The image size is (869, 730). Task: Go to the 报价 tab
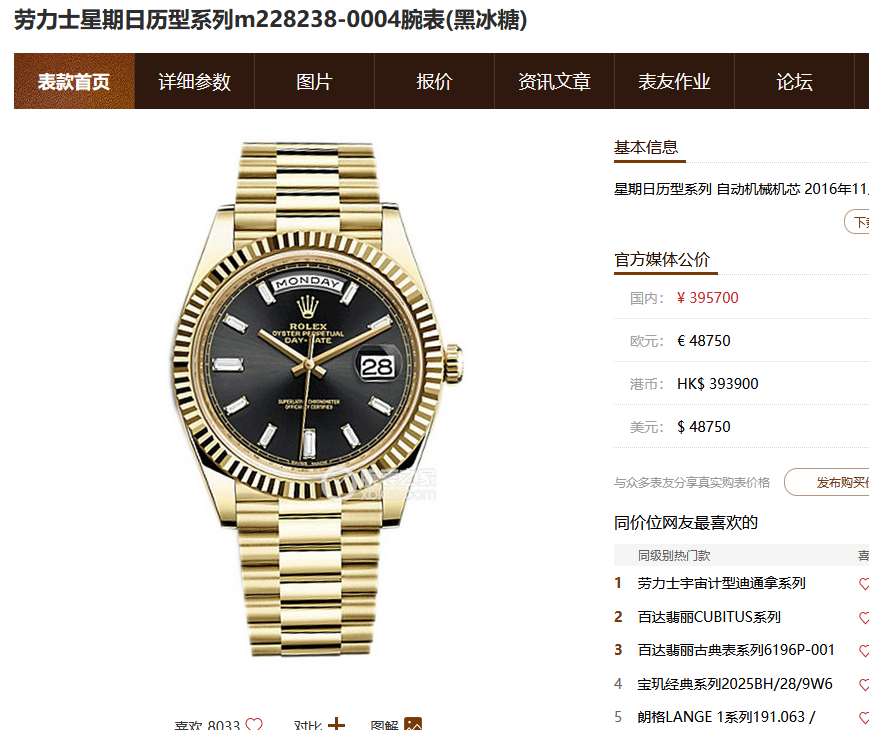(434, 81)
